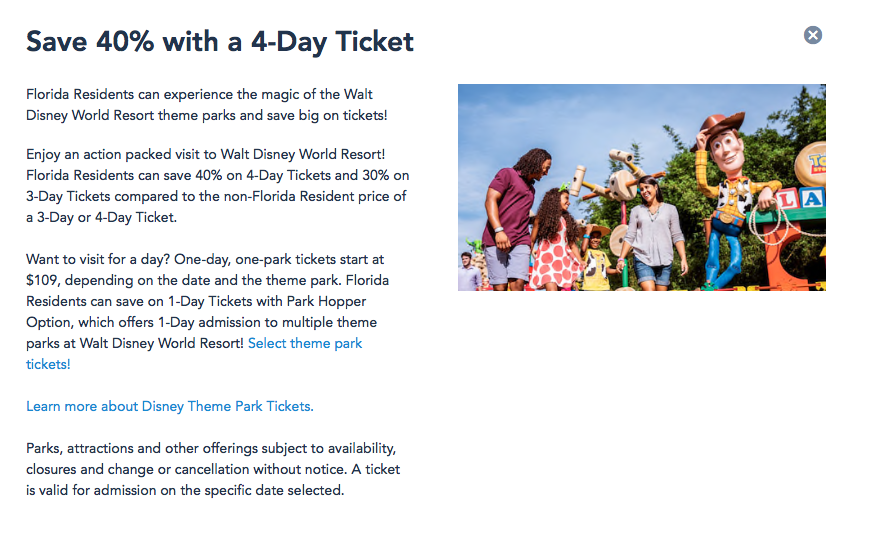
Task: Click the paragraph starting "Enjoy an action packed visit"
Action: click(217, 186)
